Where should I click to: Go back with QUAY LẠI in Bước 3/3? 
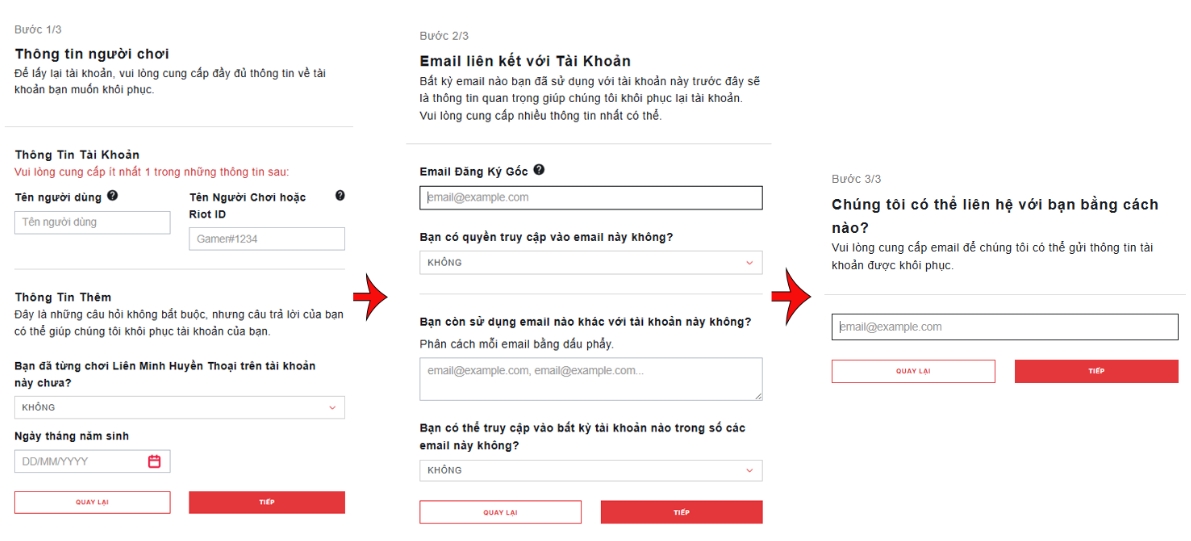(913, 371)
